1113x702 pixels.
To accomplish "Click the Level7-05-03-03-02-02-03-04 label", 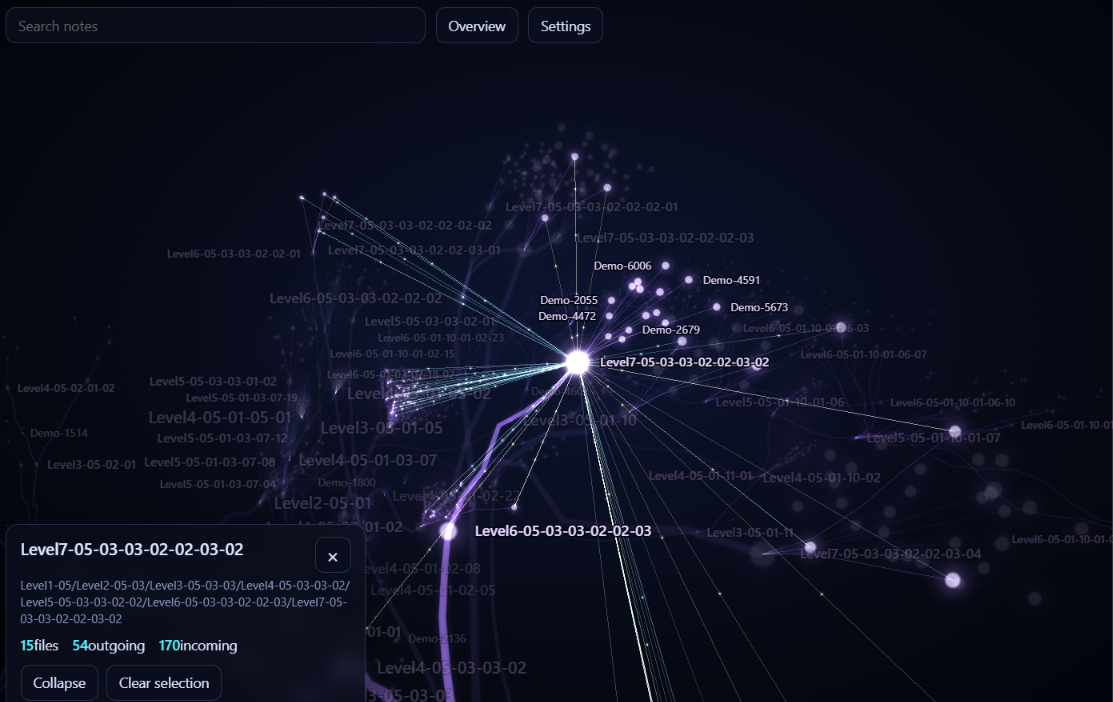I will 891,554.
